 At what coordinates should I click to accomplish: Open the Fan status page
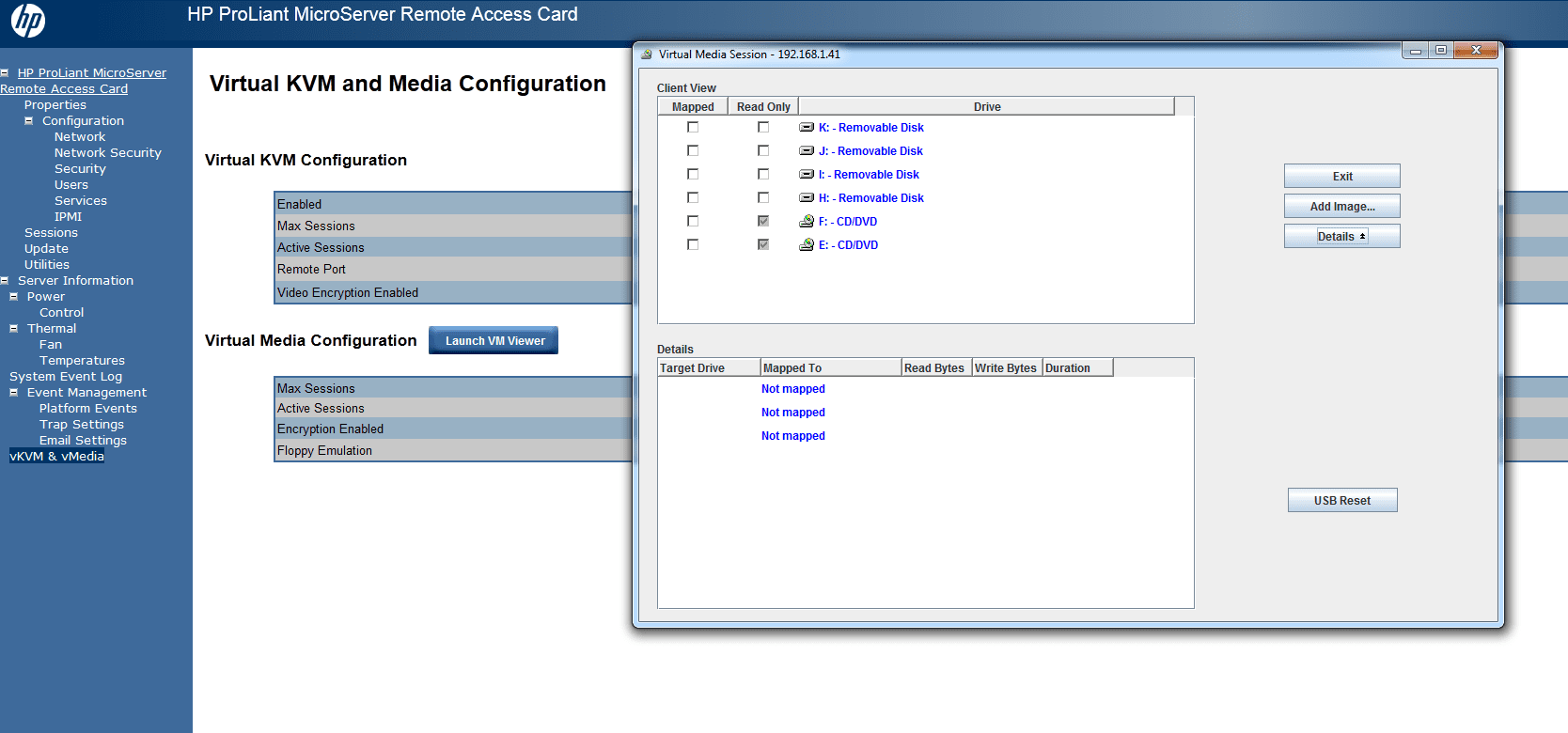(51, 344)
